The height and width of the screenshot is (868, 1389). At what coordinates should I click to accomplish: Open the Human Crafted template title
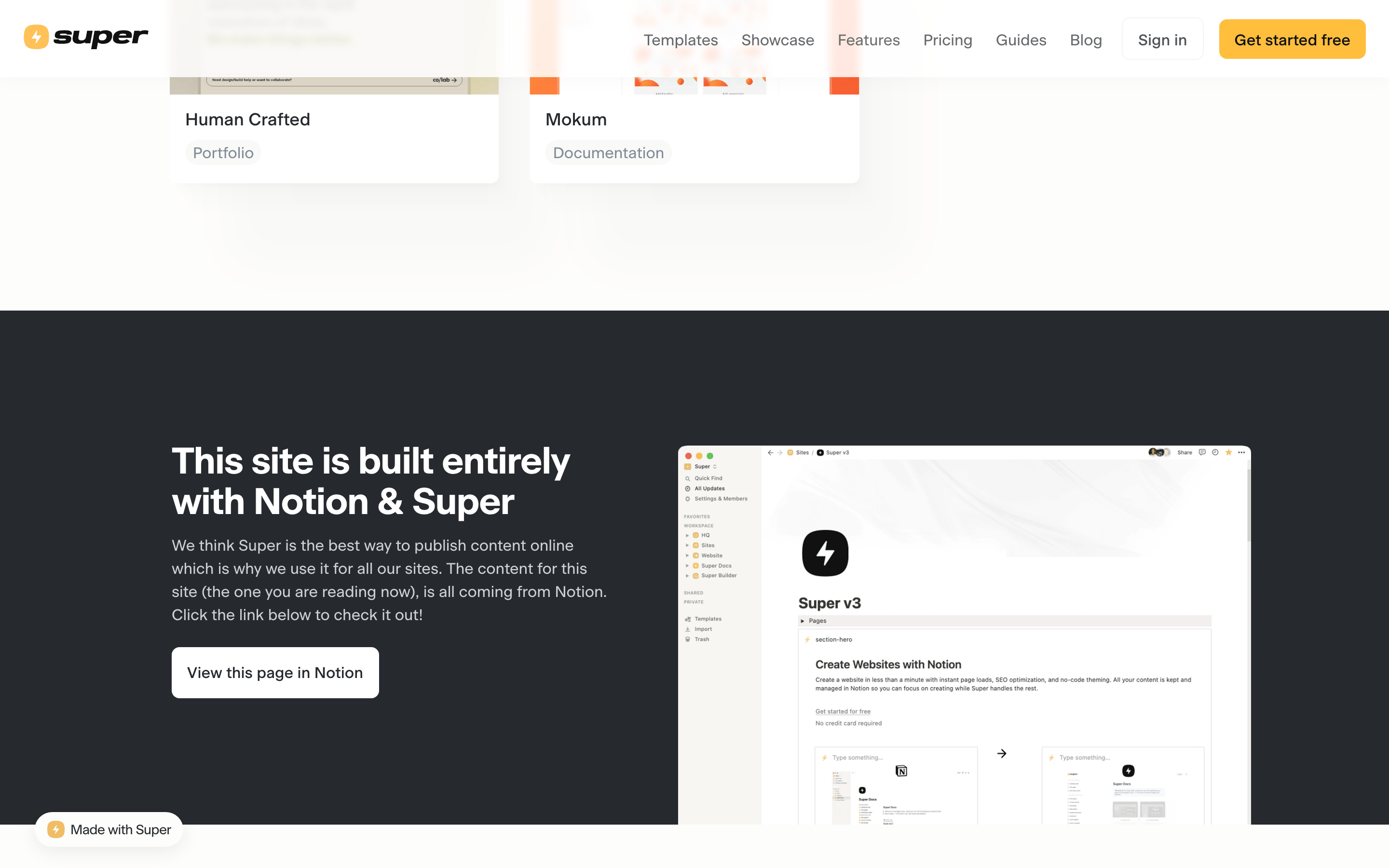point(247,120)
